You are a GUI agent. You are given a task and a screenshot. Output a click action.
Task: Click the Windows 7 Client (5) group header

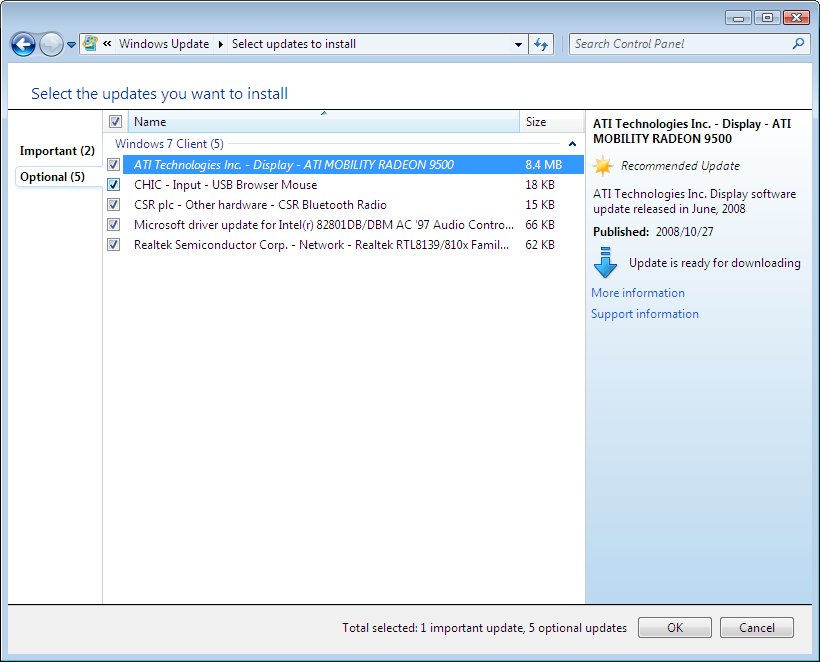point(169,144)
